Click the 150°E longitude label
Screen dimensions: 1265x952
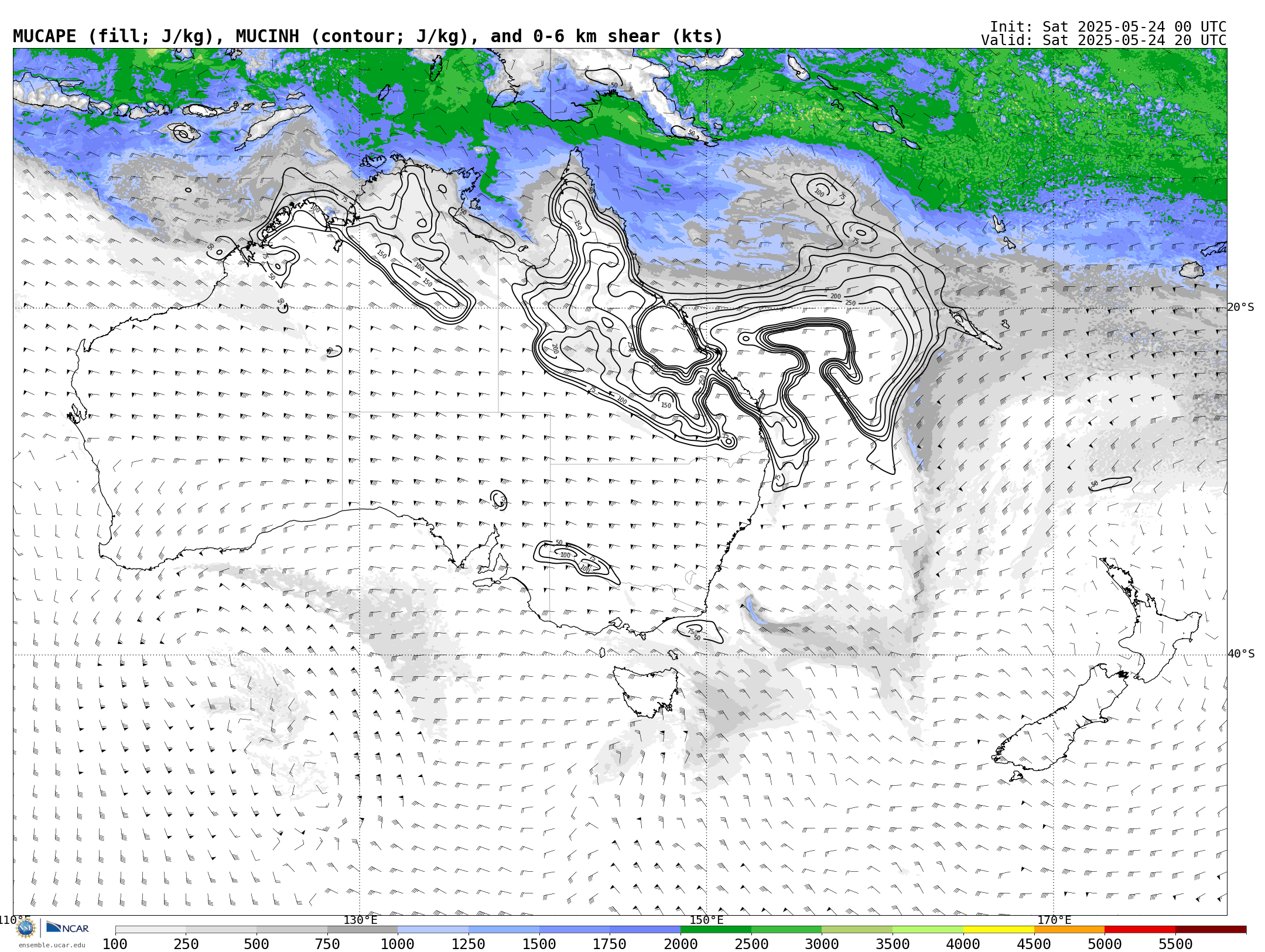pos(706,920)
